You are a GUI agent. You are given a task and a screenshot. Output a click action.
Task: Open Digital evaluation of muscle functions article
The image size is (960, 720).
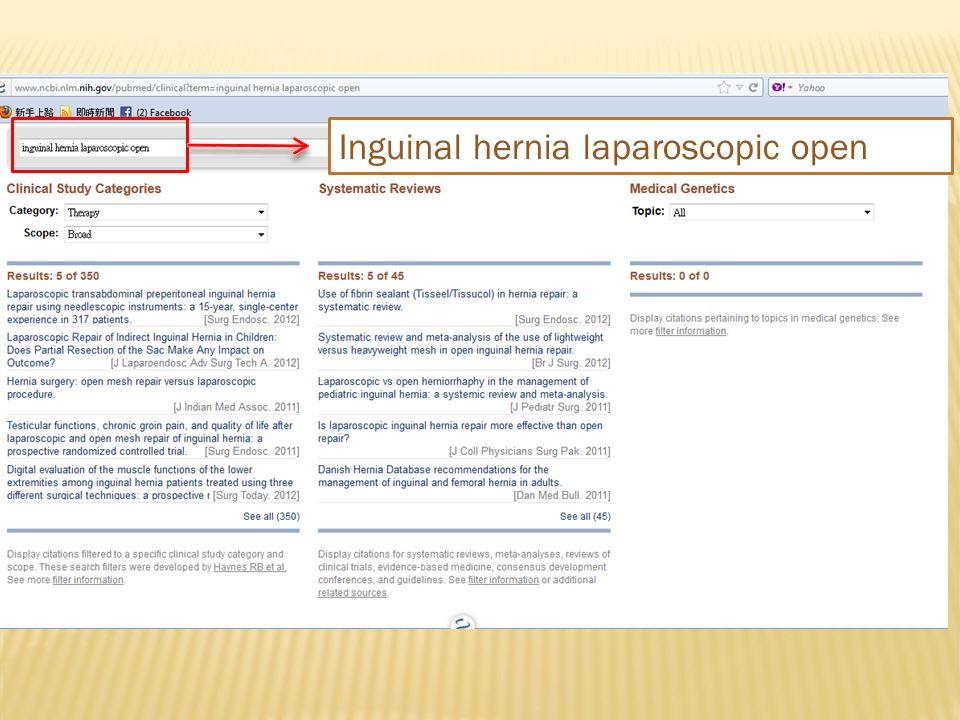pyautogui.click(x=149, y=482)
